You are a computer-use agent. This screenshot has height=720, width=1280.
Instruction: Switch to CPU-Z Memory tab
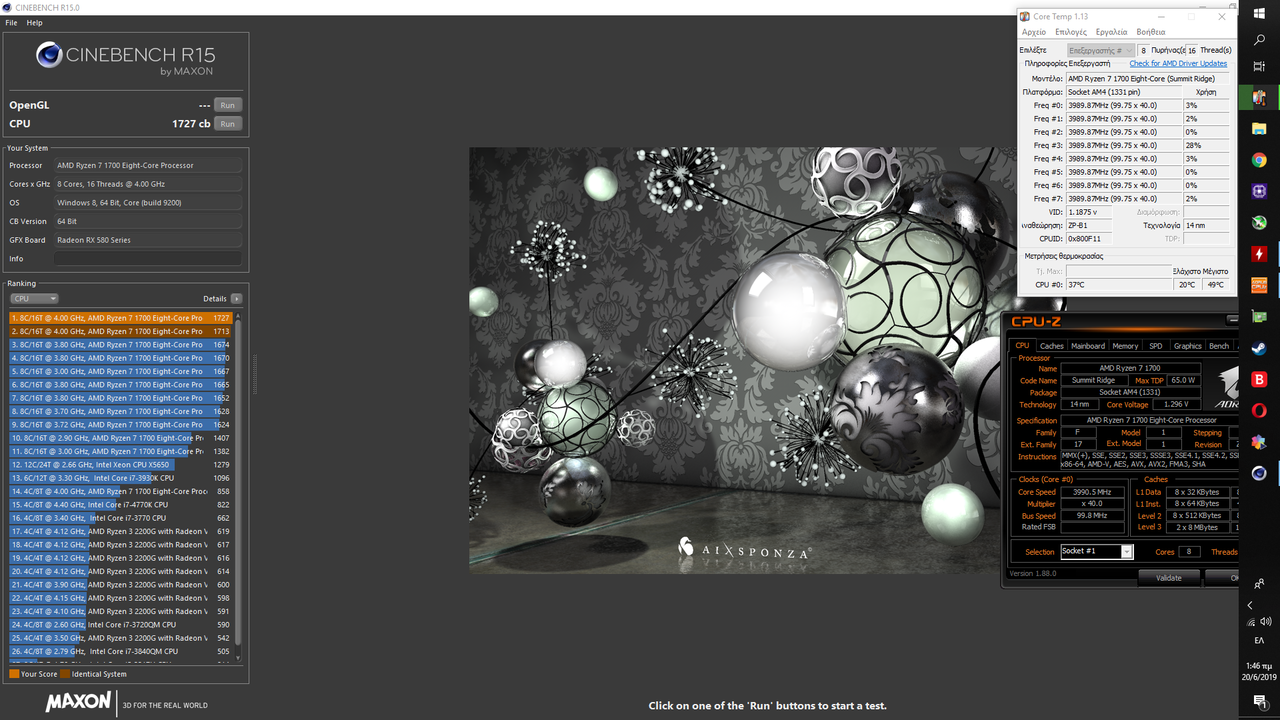1125,346
